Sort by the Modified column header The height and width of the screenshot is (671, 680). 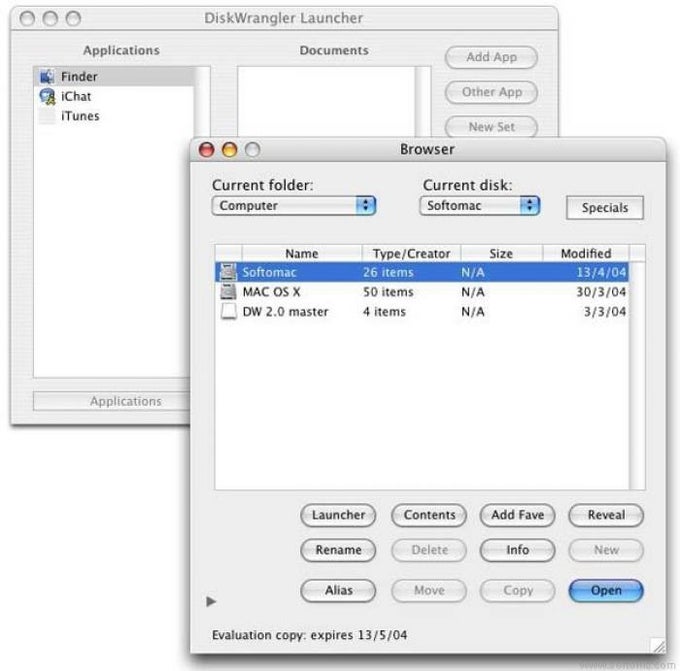coord(586,253)
